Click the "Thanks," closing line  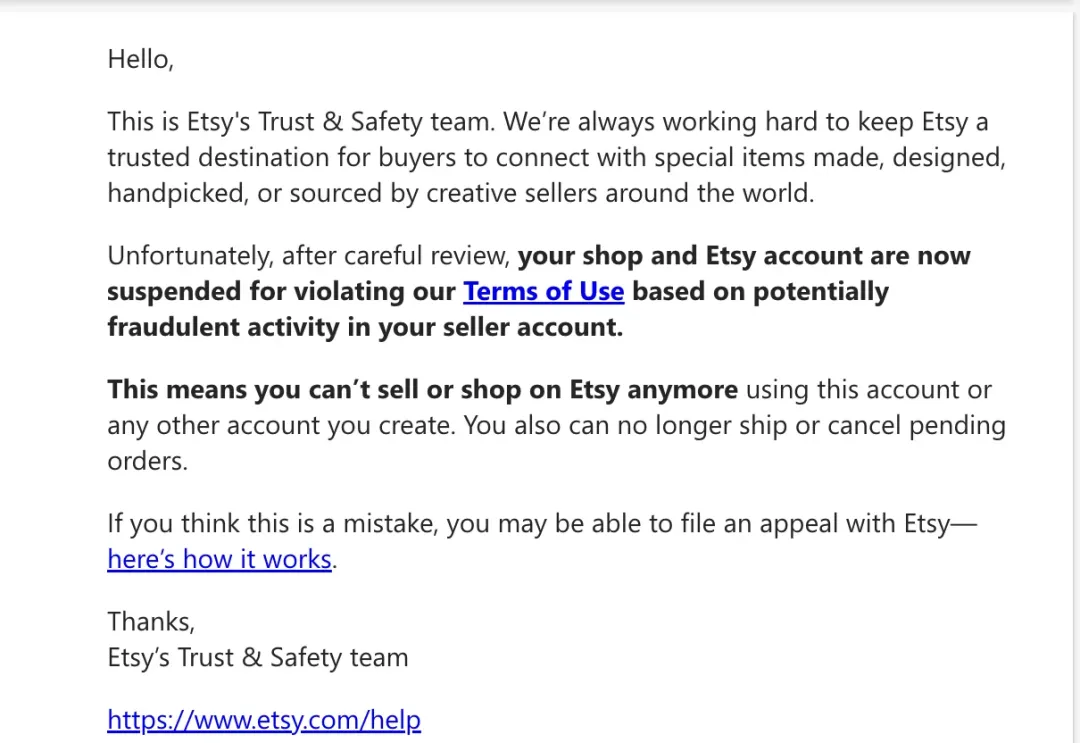click(152, 622)
